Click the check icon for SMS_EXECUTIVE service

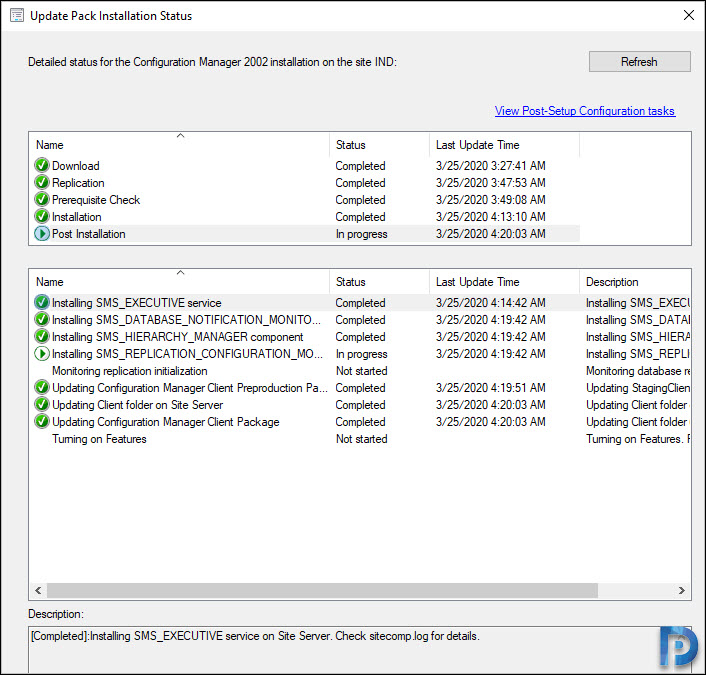42,302
